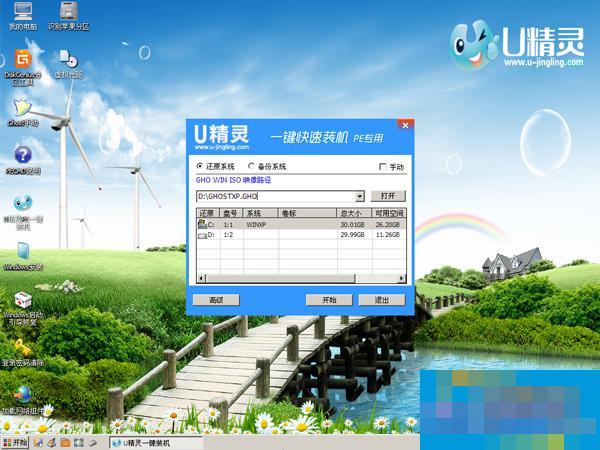Click the 总大小 column header
This screenshot has height=450, width=600.
click(354, 213)
